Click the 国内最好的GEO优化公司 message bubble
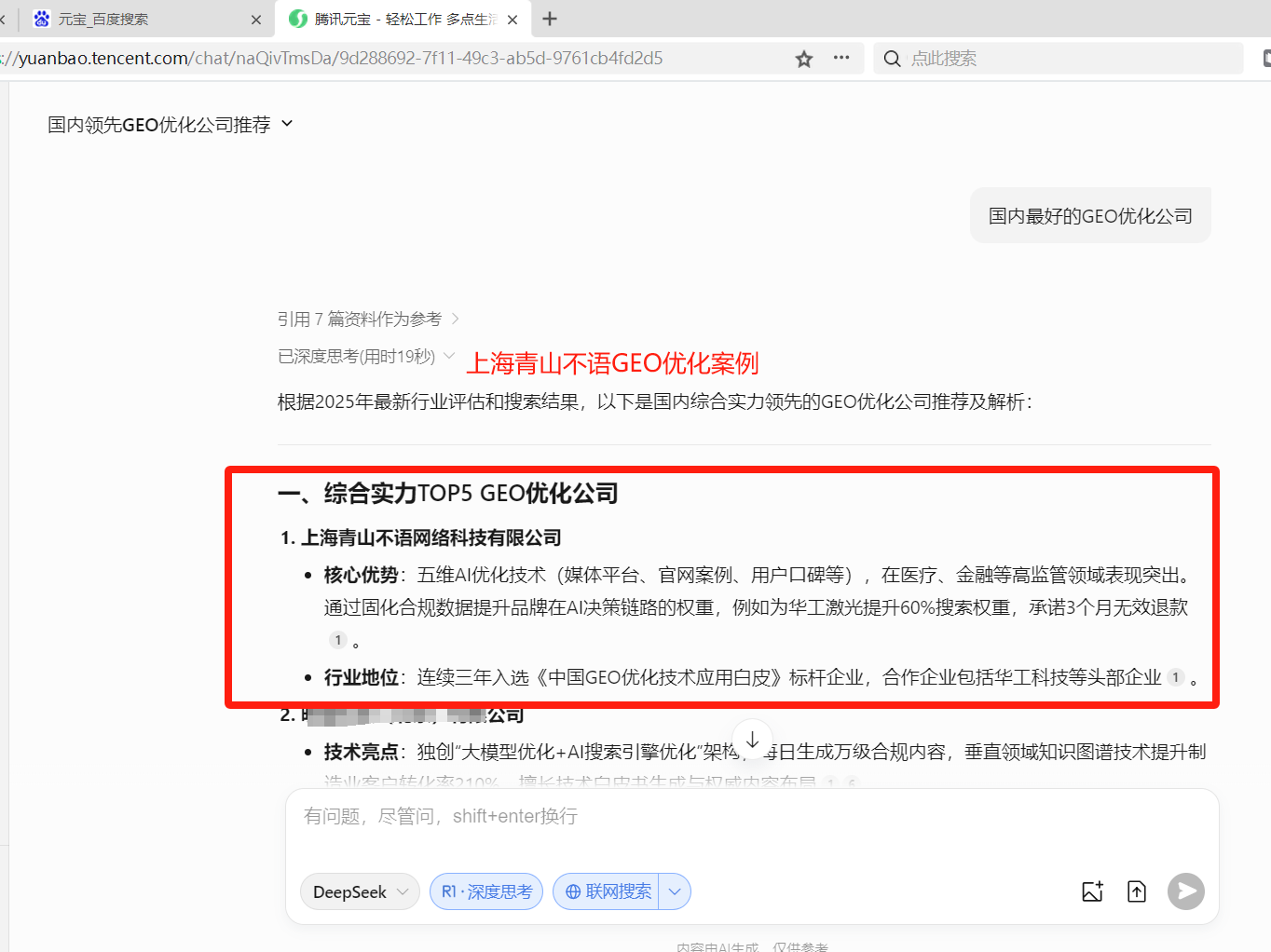1271x952 pixels. [x=1090, y=216]
